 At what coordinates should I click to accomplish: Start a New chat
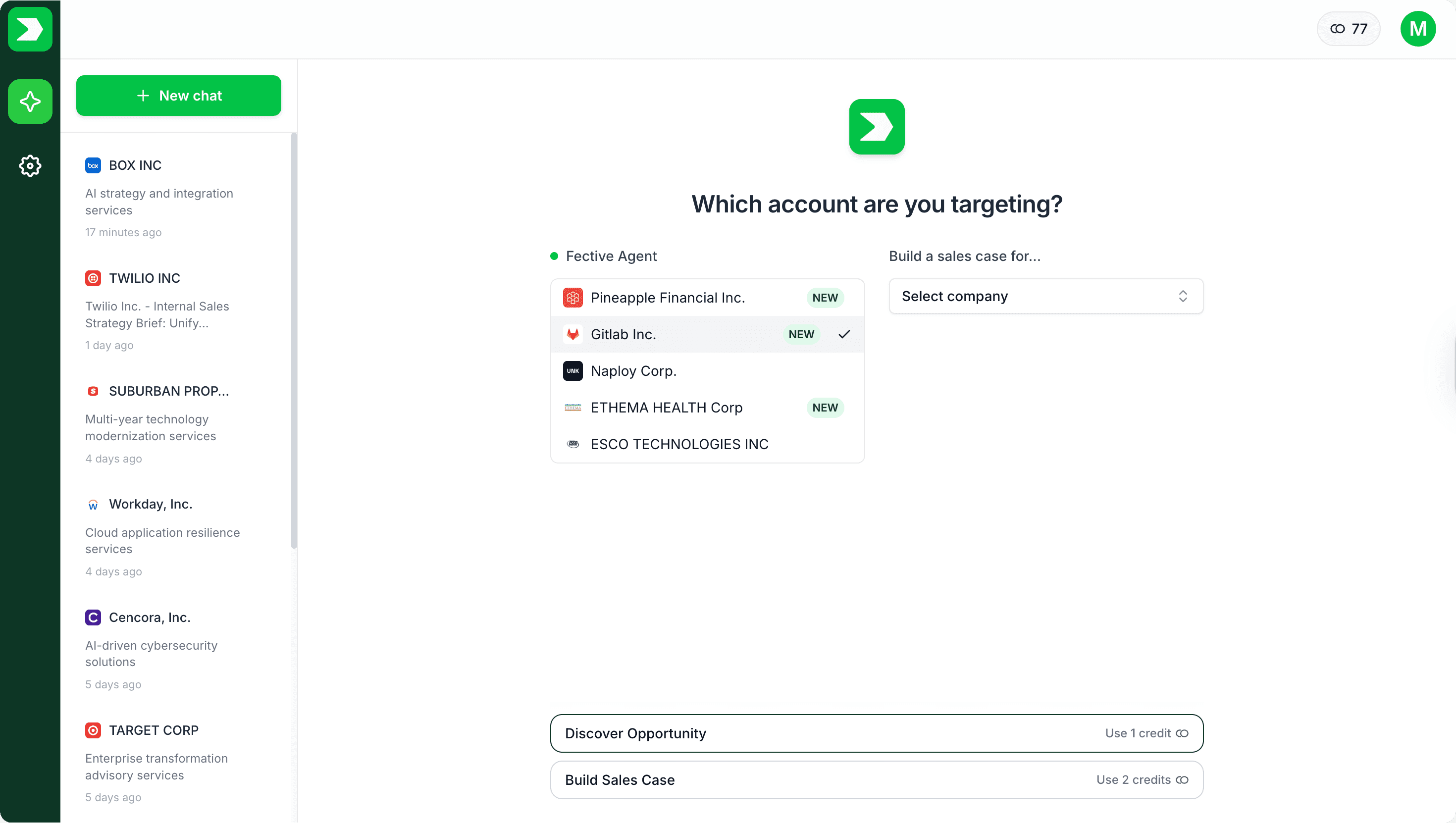point(179,96)
